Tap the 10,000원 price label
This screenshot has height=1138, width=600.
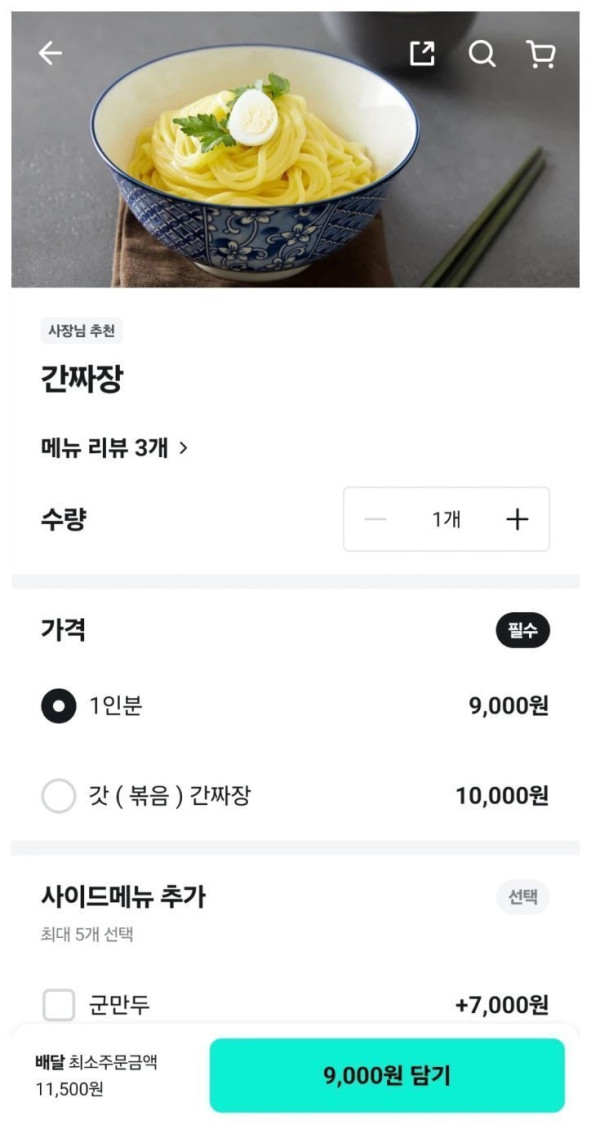click(502, 796)
